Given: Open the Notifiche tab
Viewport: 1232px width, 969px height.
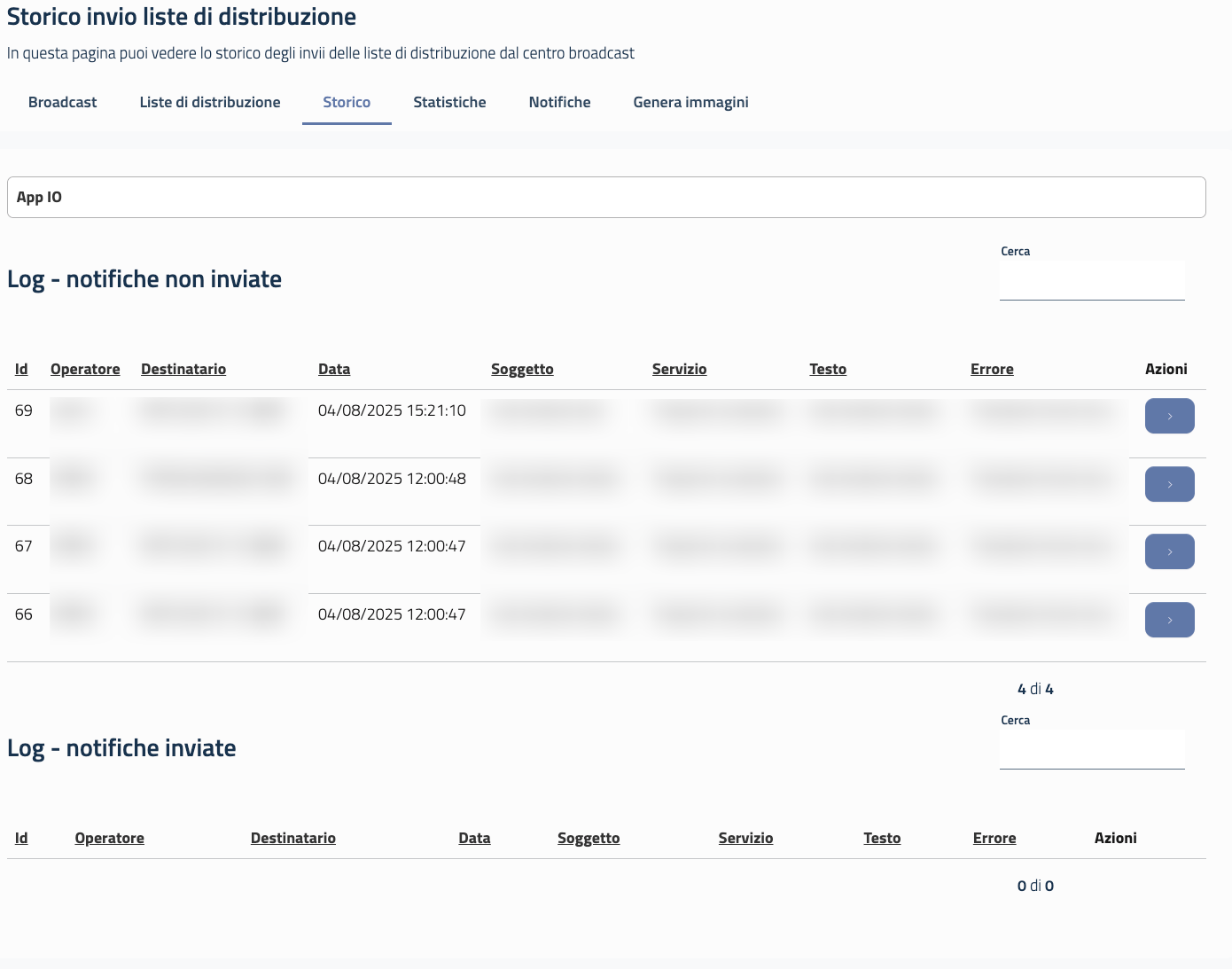Looking at the screenshot, I should (x=559, y=102).
